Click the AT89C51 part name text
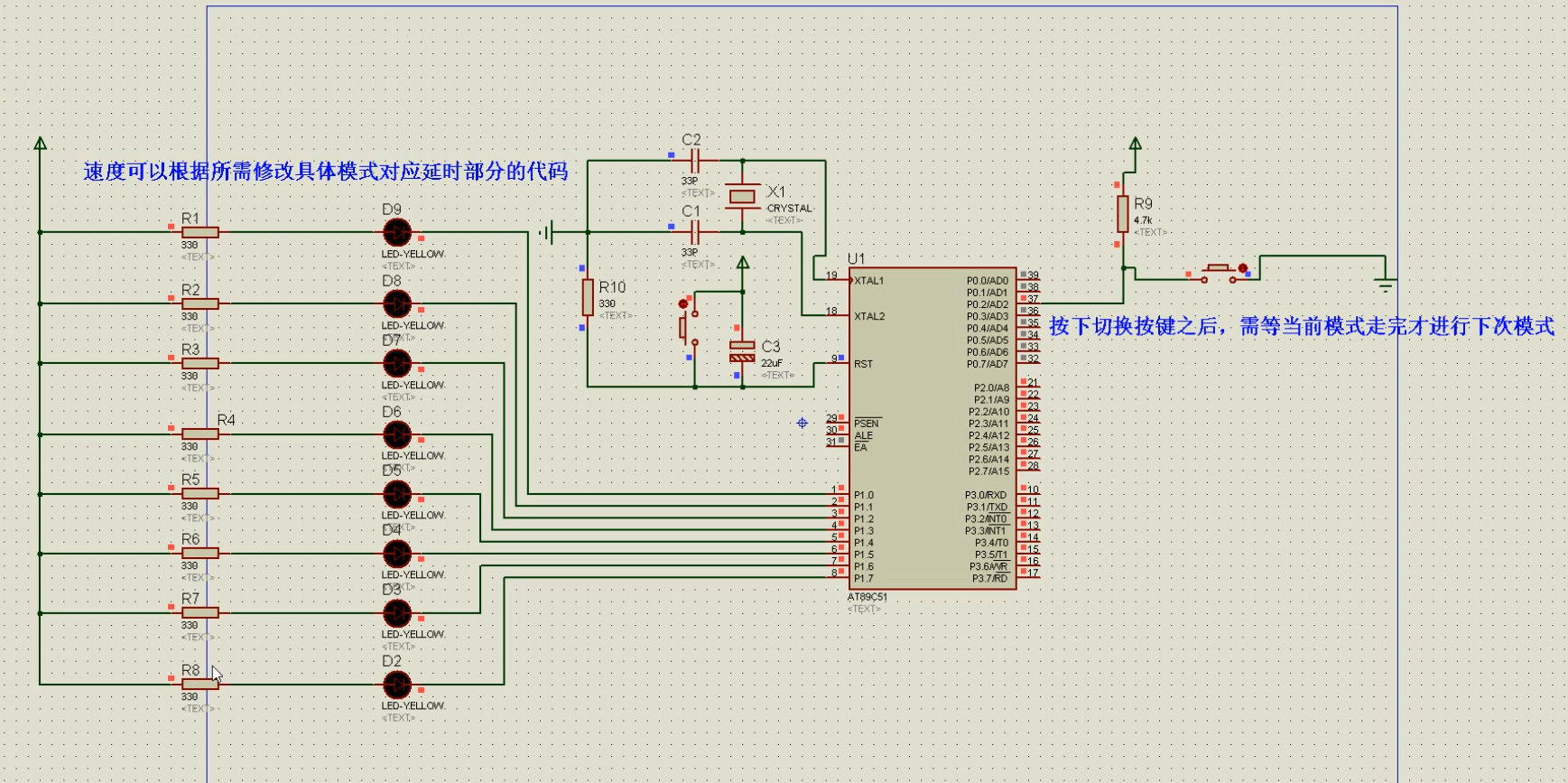This screenshot has height=783, width=1568. 867,597
